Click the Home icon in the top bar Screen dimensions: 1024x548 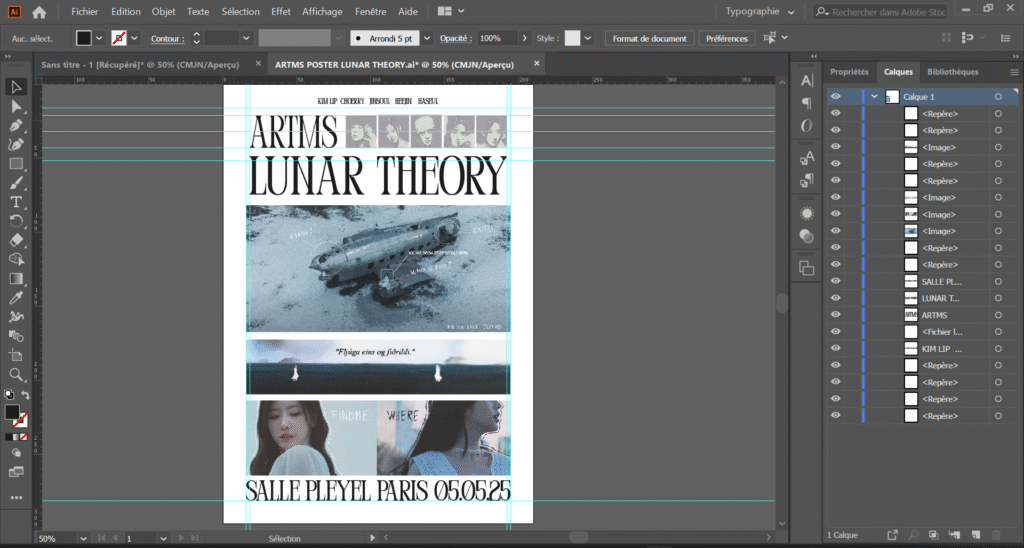click(x=39, y=12)
